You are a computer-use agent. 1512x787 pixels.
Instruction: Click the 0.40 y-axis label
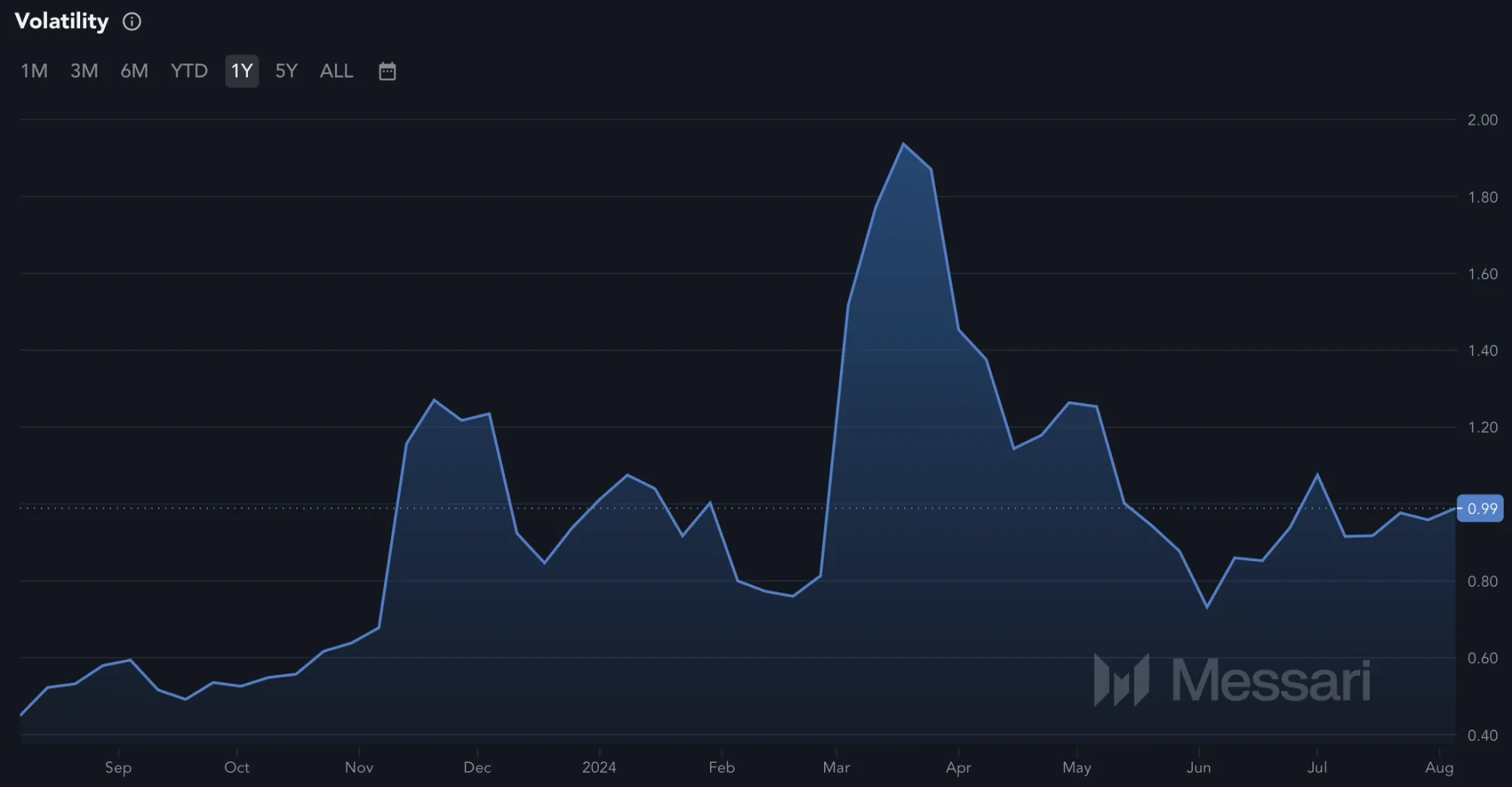pyautogui.click(x=1483, y=735)
